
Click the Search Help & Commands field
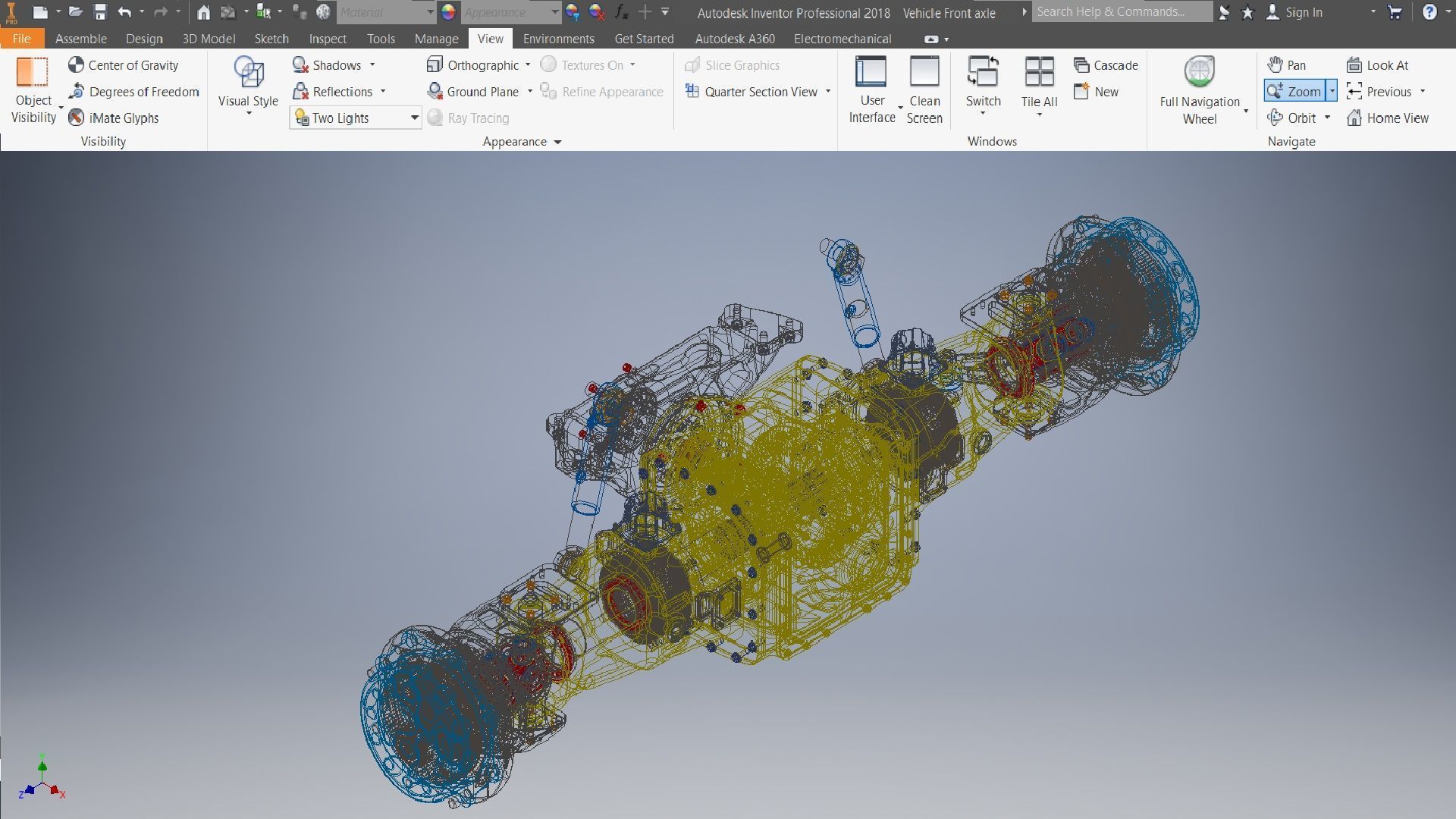(x=1121, y=12)
